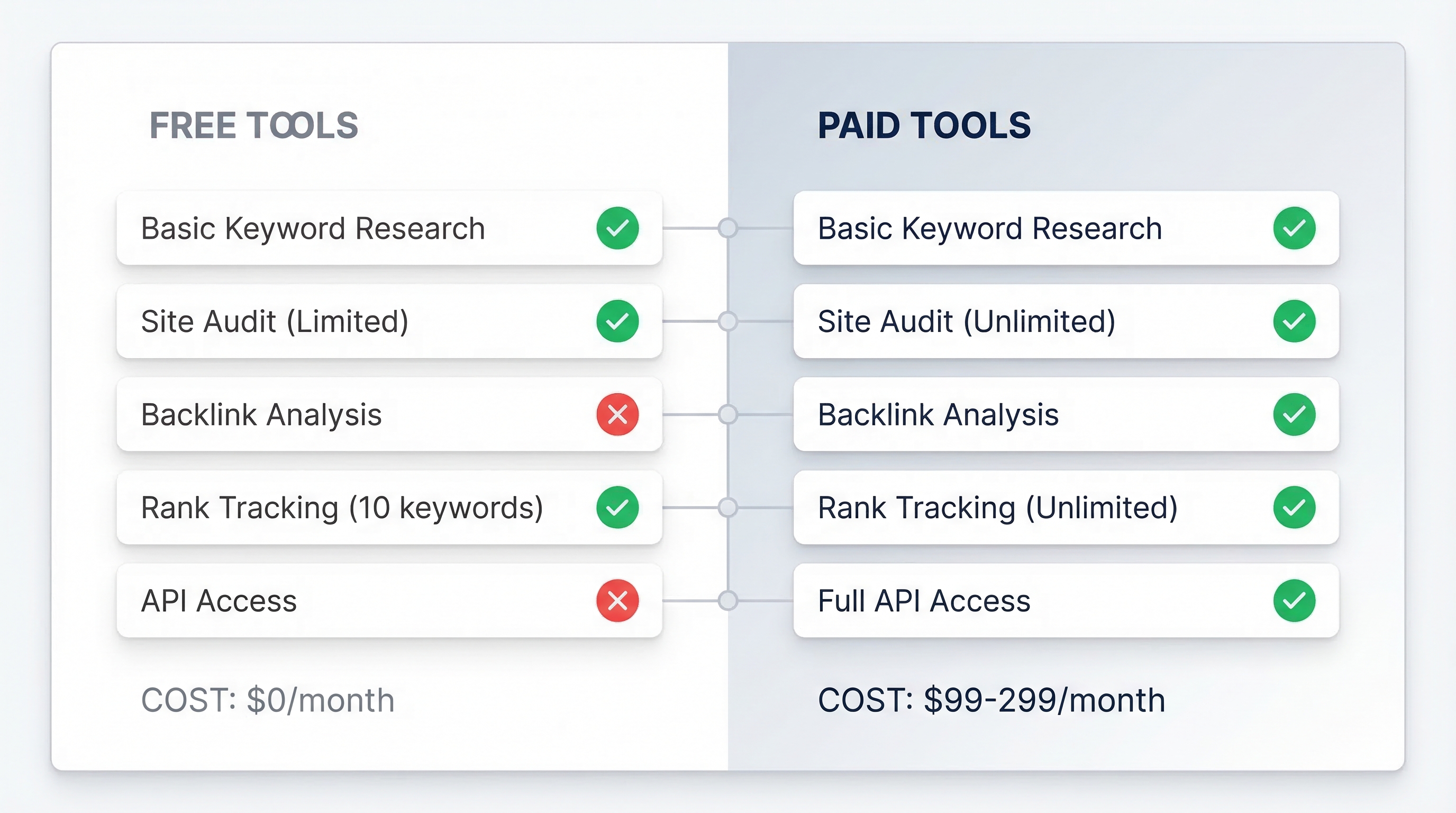Click the Free column Backlink Analysis text
This screenshot has width=1456, height=813.
[x=261, y=415]
